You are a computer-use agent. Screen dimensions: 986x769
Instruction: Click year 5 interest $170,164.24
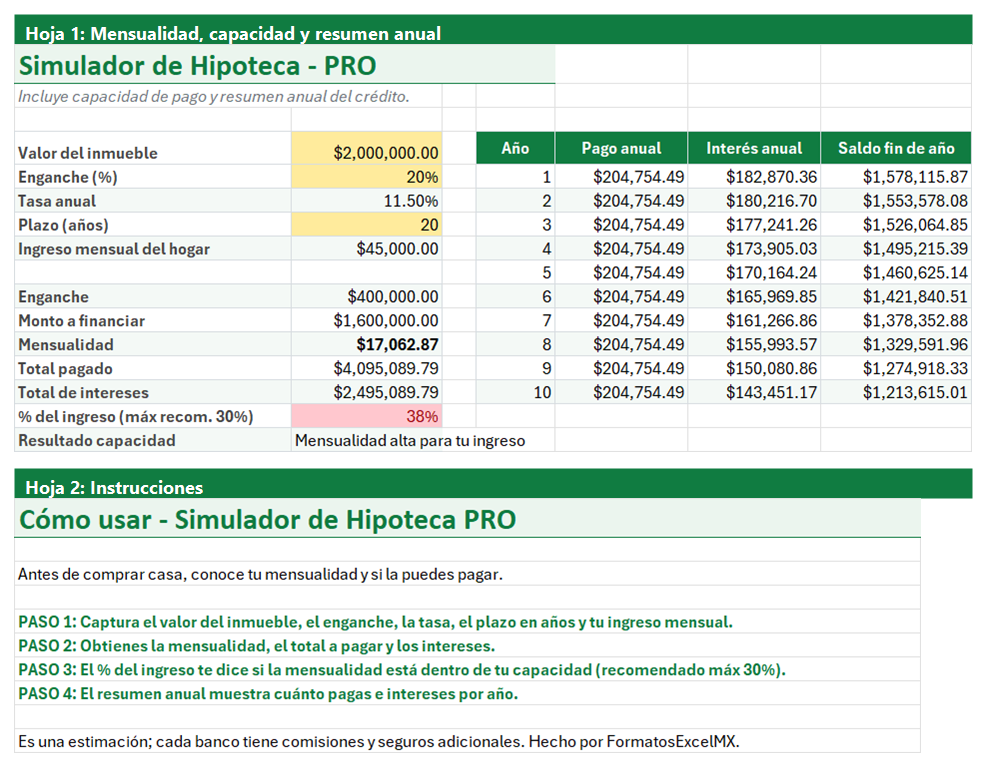(x=754, y=273)
